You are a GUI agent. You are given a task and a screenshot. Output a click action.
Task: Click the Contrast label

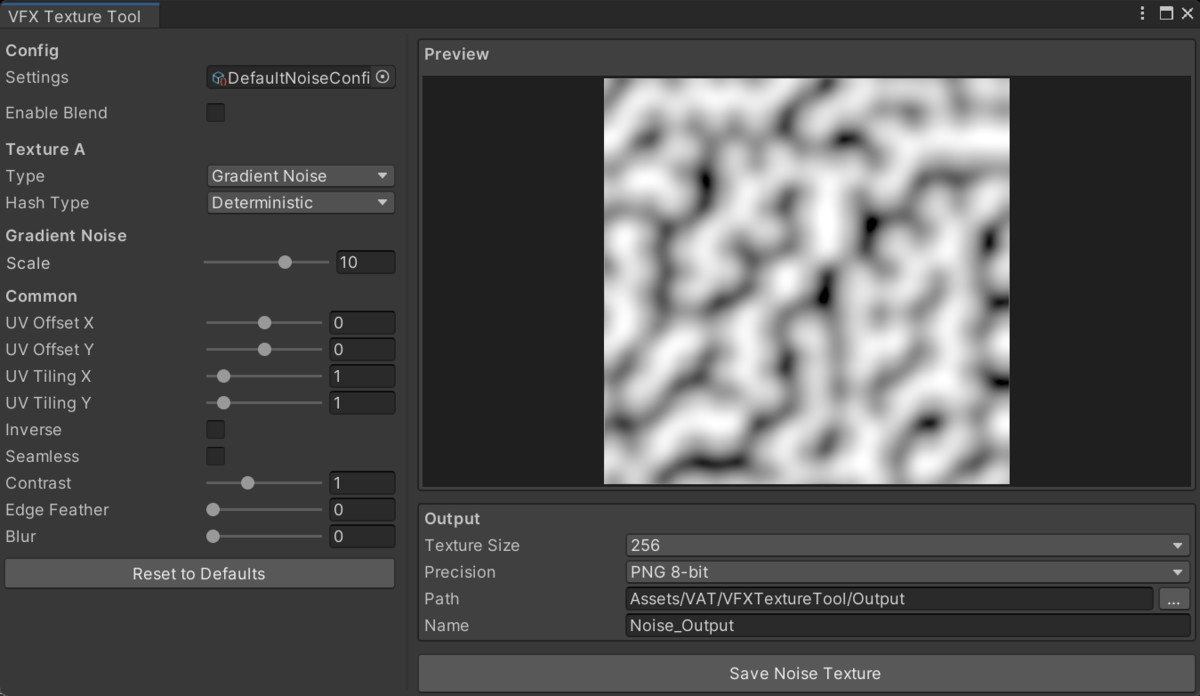[38, 483]
